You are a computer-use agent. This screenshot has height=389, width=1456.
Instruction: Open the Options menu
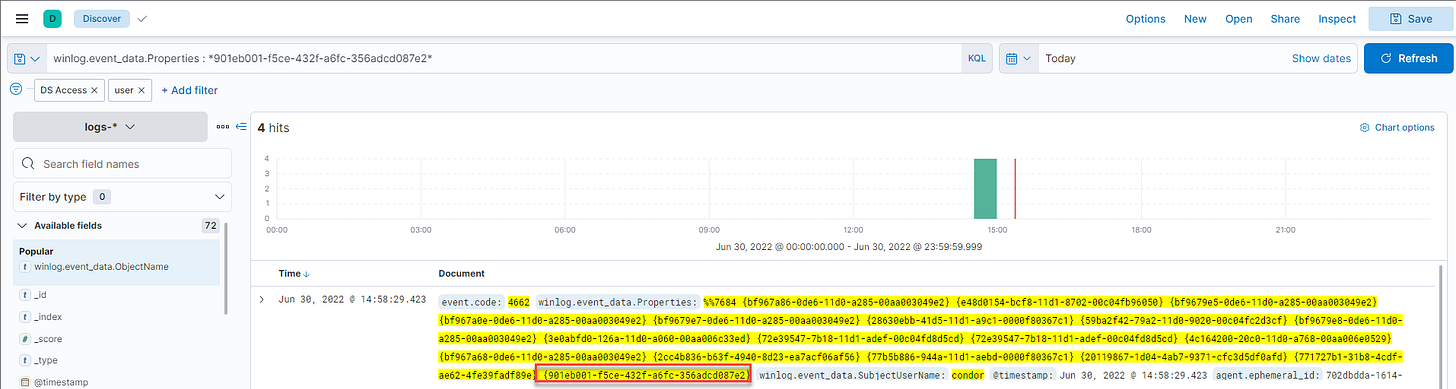(1145, 18)
